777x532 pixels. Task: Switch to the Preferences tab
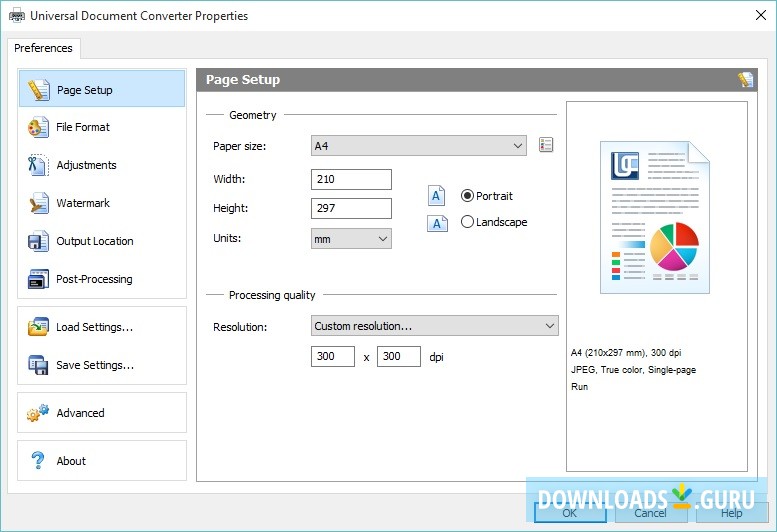[x=44, y=48]
